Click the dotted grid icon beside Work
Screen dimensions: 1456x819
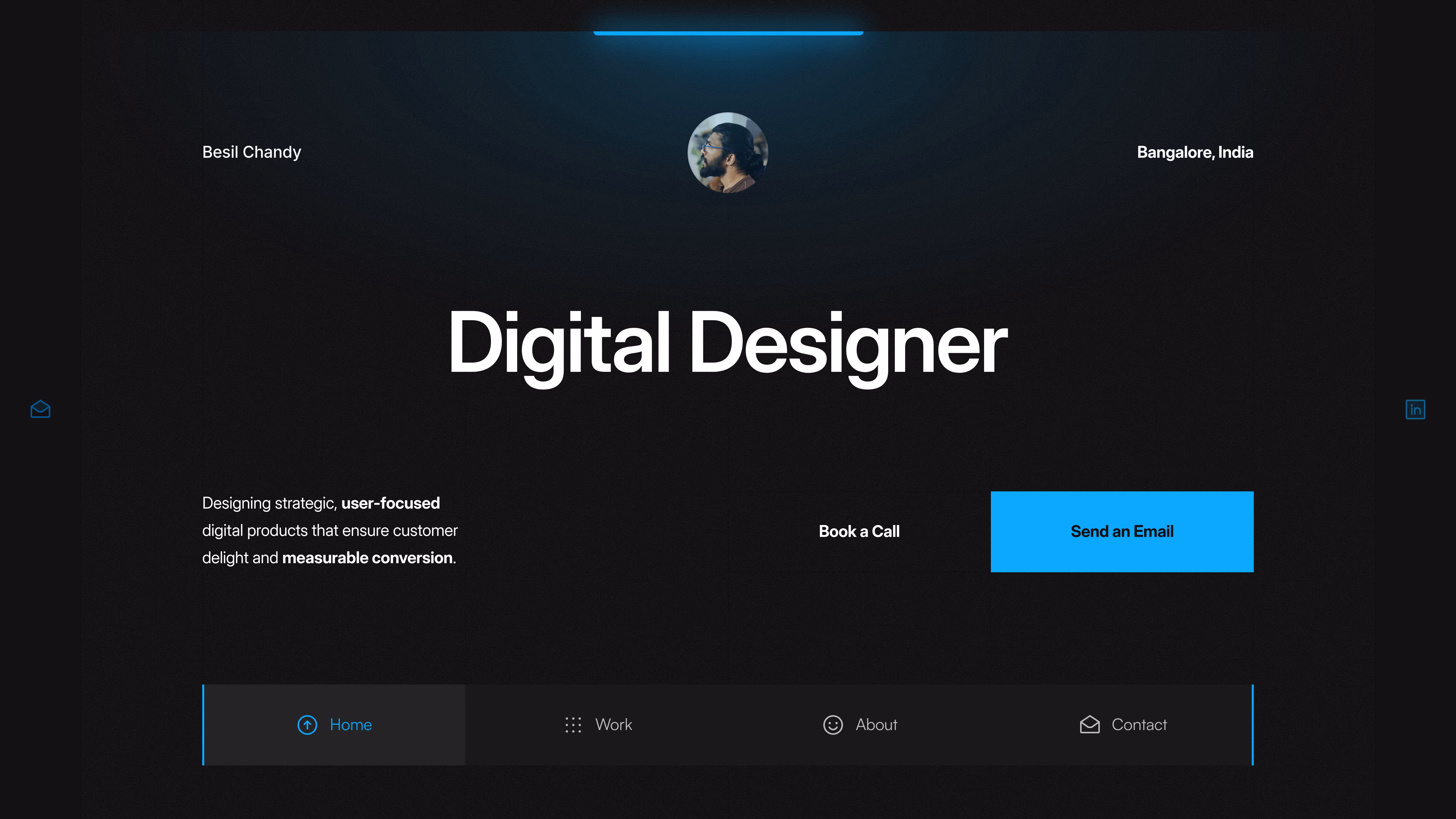point(573,725)
